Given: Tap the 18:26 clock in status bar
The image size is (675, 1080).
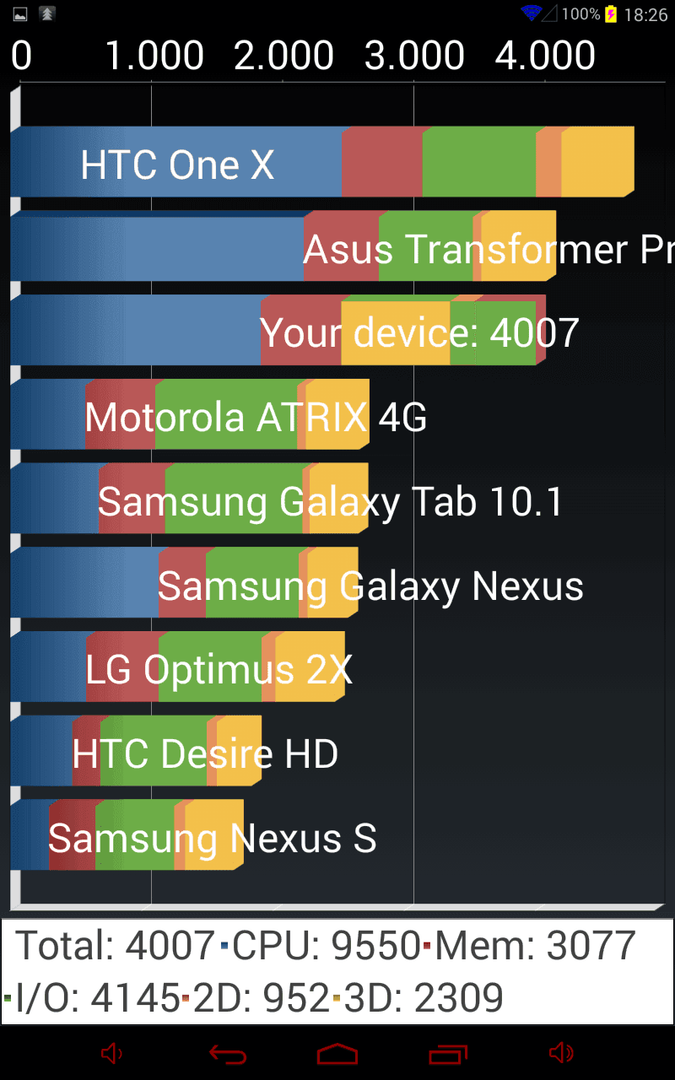Looking at the screenshot, I should pyautogui.click(x=645, y=14).
